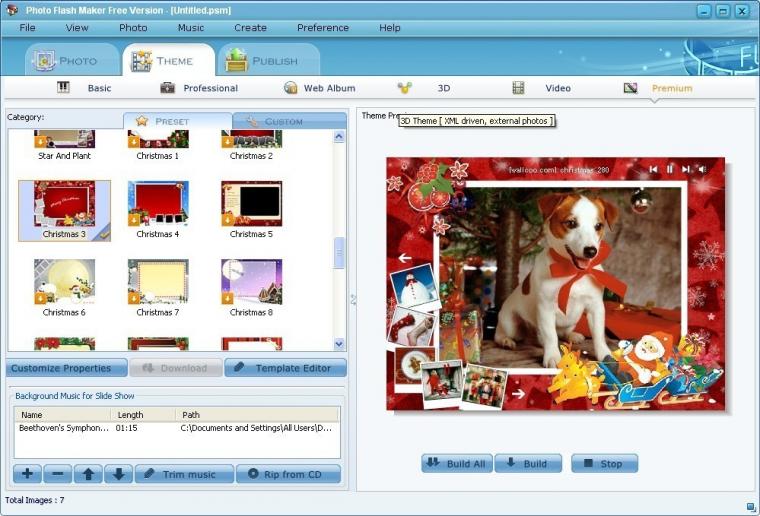Switch to the Theme main tab
Screen dimensions: 760x516
(169, 61)
